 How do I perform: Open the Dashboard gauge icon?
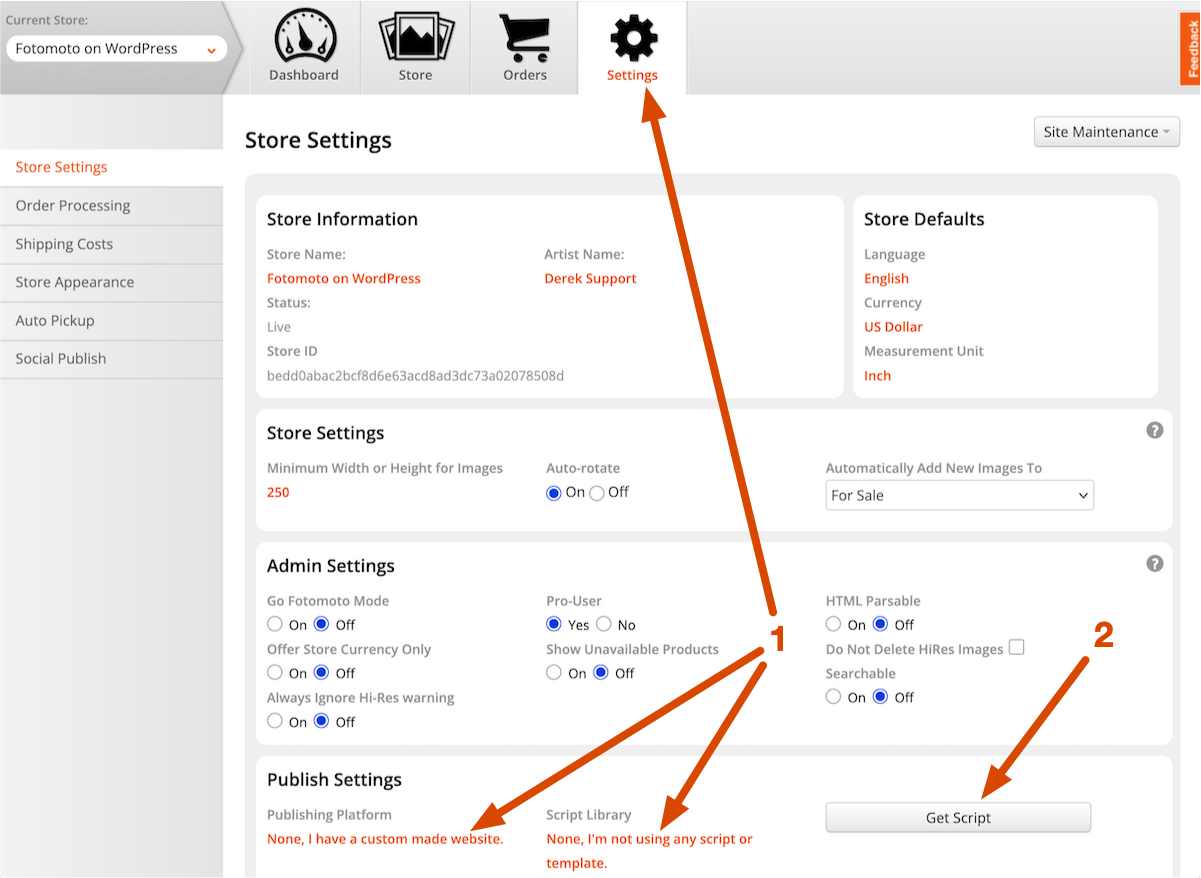coord(304,38)
